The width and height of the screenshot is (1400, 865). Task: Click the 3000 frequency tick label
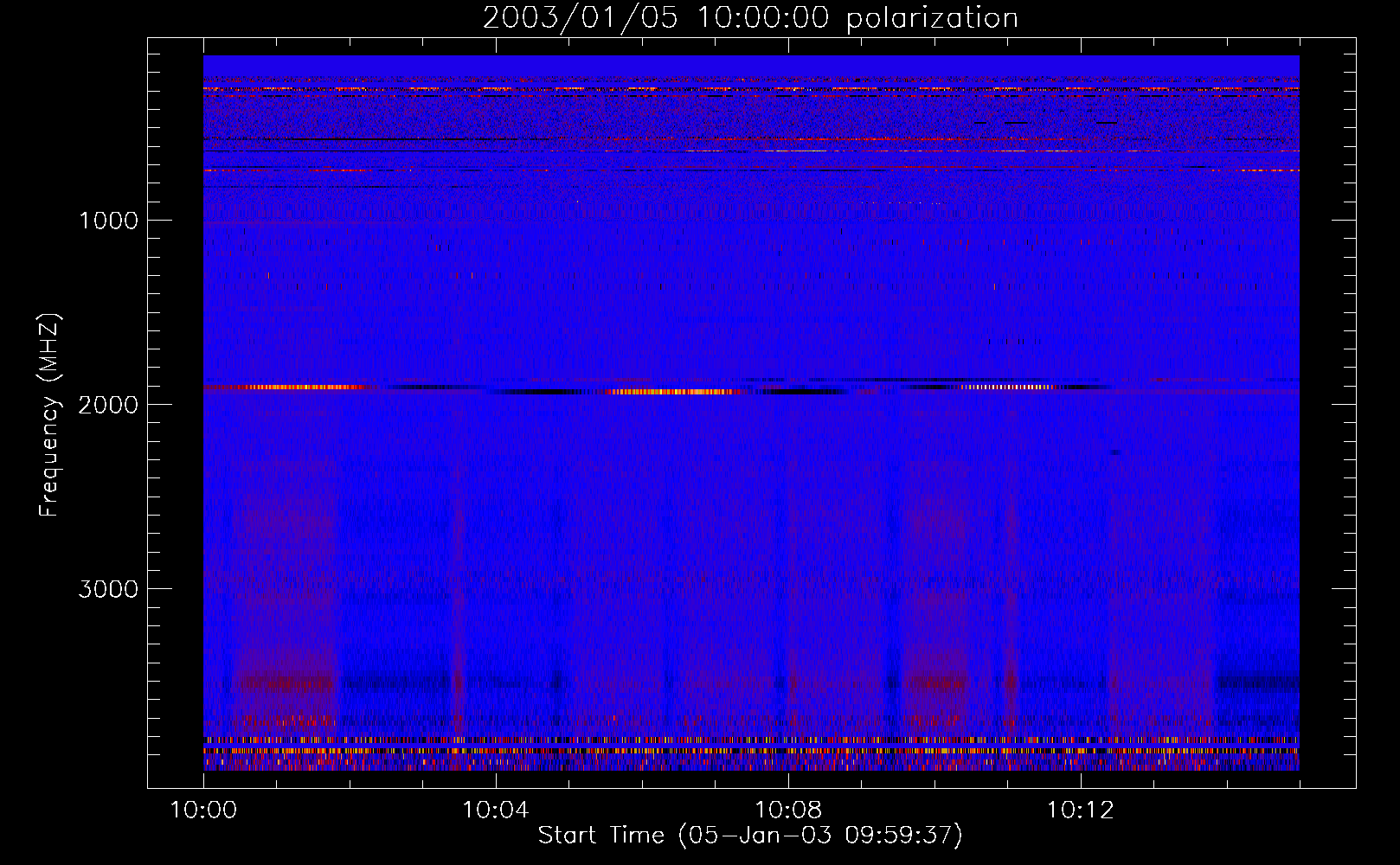point(108,589)
